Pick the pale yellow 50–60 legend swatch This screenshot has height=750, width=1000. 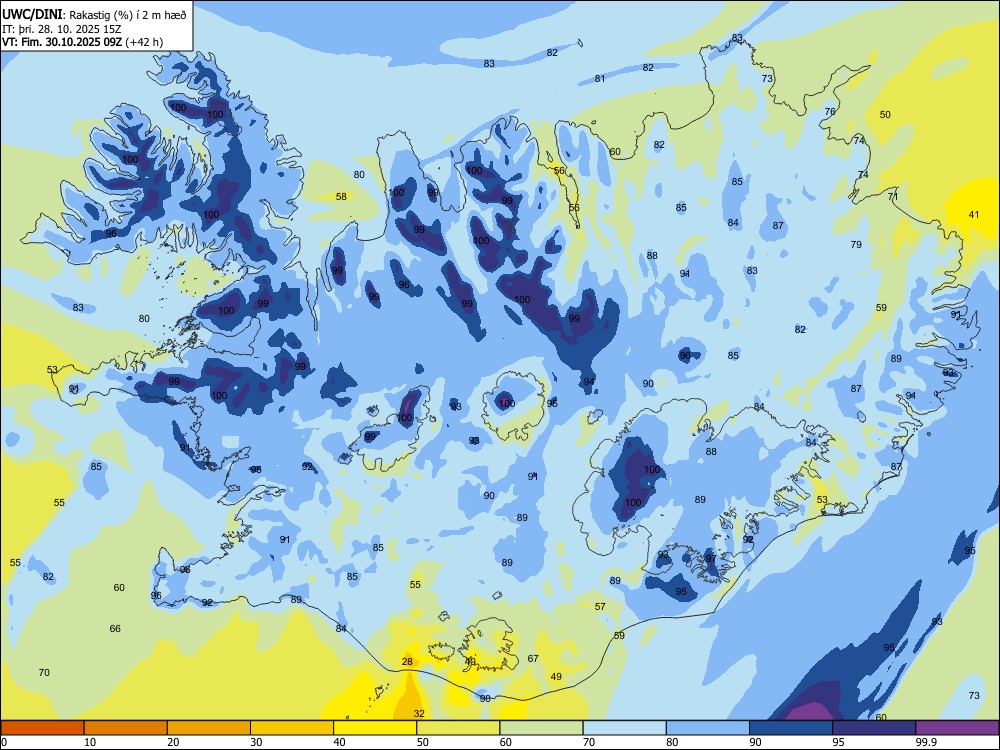click(458, 728)
